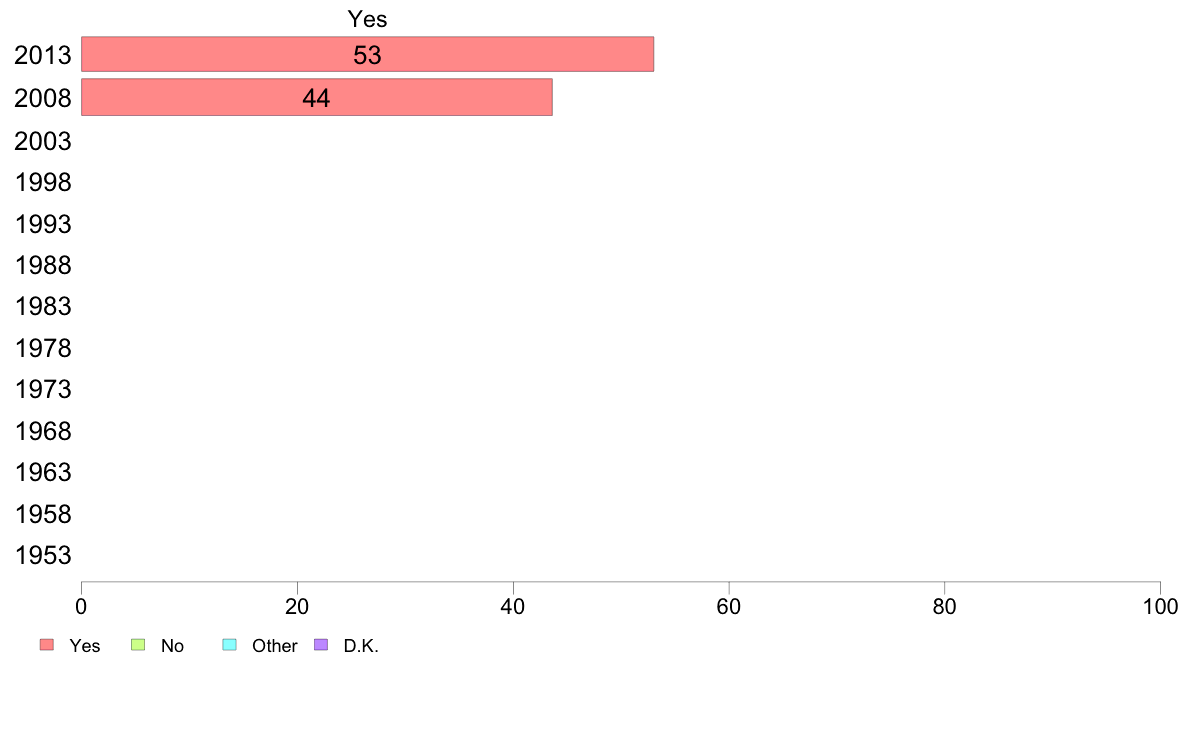Click the Yes column heading
Viewport: 1188px width, 736px height.
[367, 19]
